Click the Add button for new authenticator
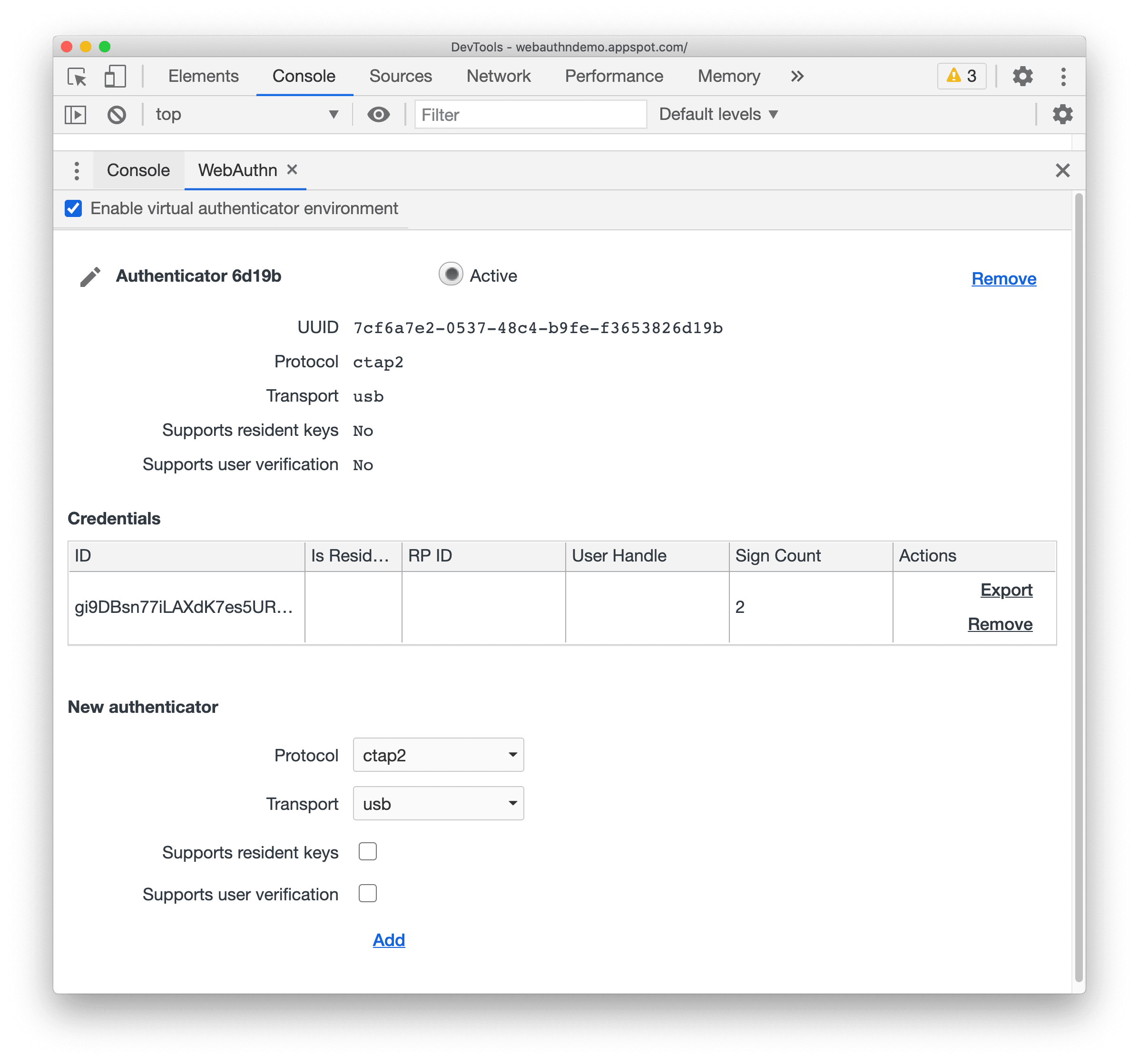 tap(390, 939)
